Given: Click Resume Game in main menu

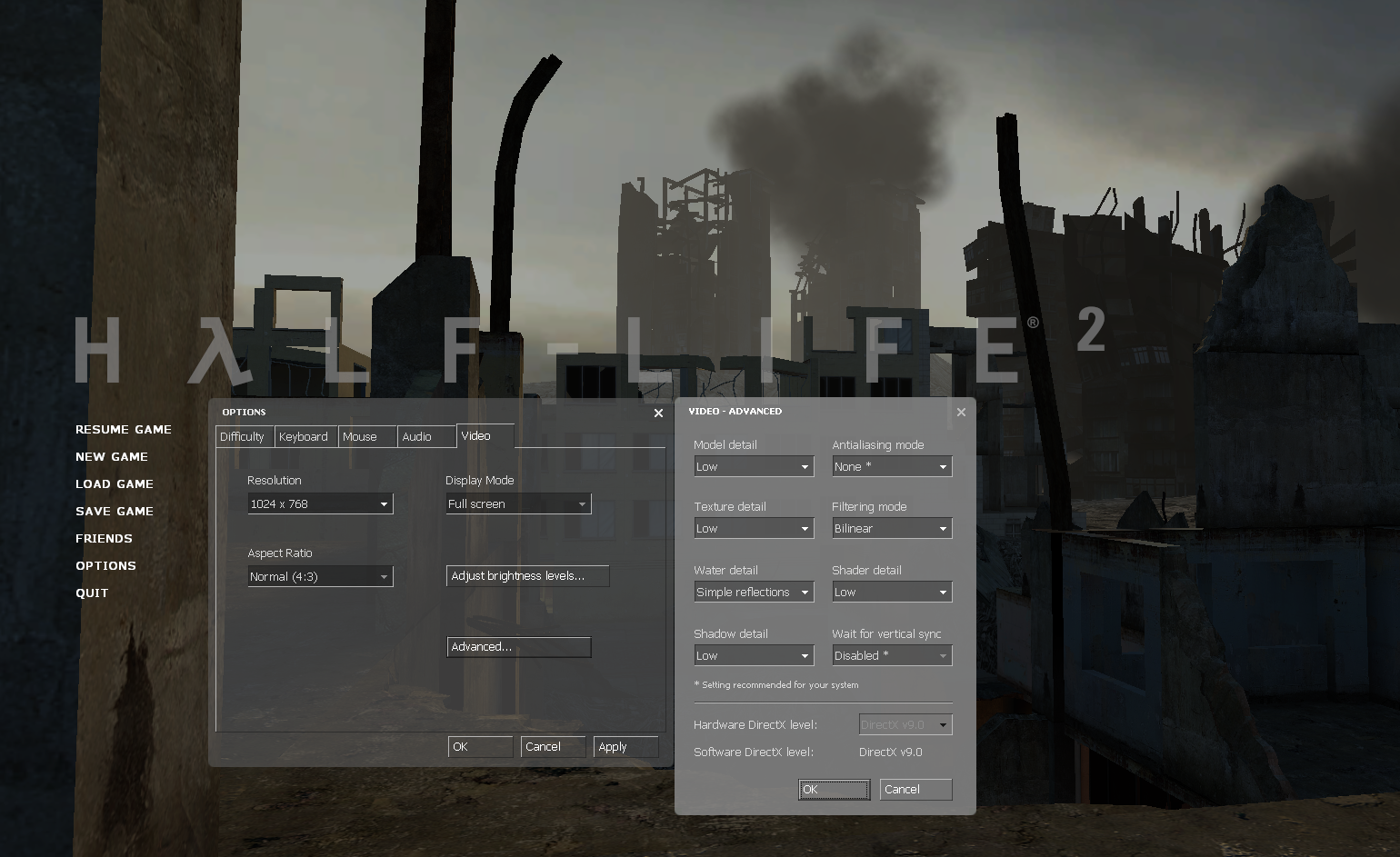Looking at the screenshot, I should pos(123,429).
